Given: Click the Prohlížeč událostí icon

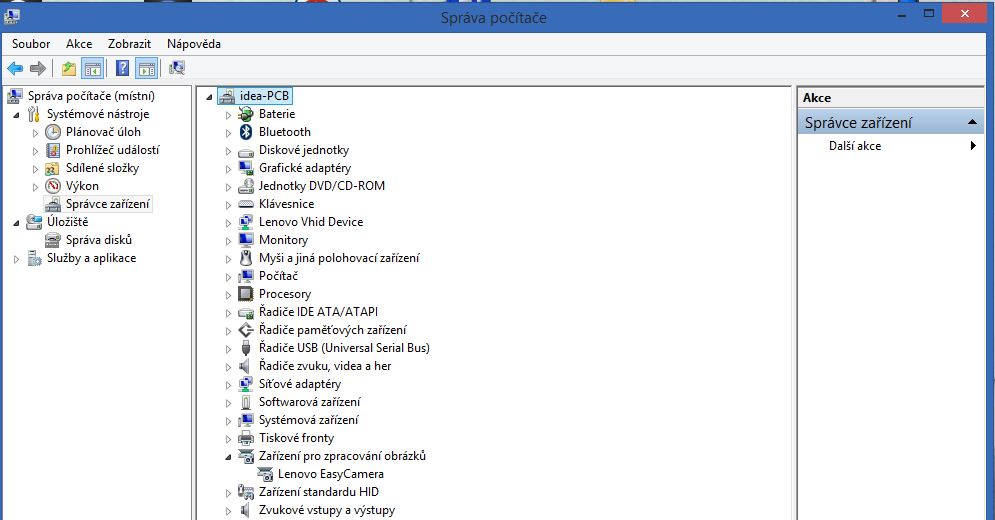Looking at the screenshot, I should click(53, 150).
